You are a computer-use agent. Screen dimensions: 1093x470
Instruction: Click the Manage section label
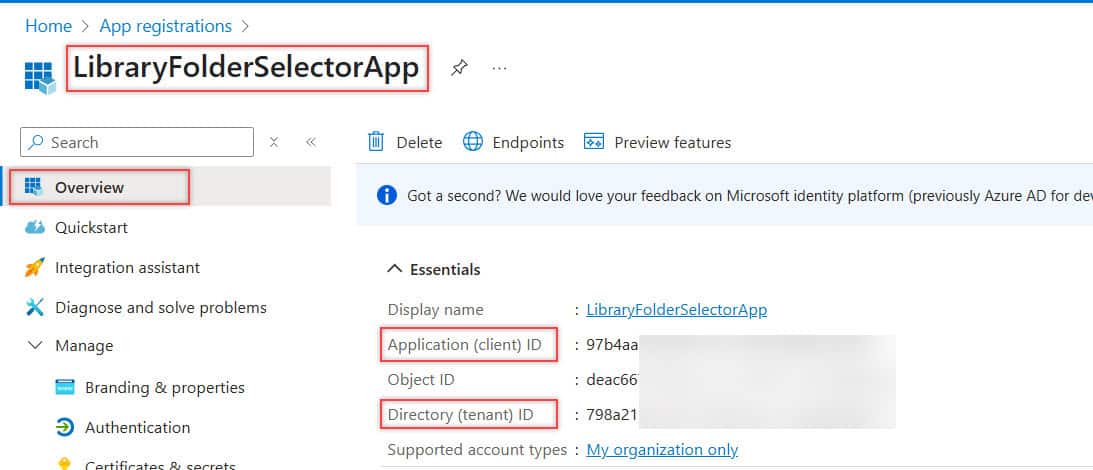[x=84, y=346]
